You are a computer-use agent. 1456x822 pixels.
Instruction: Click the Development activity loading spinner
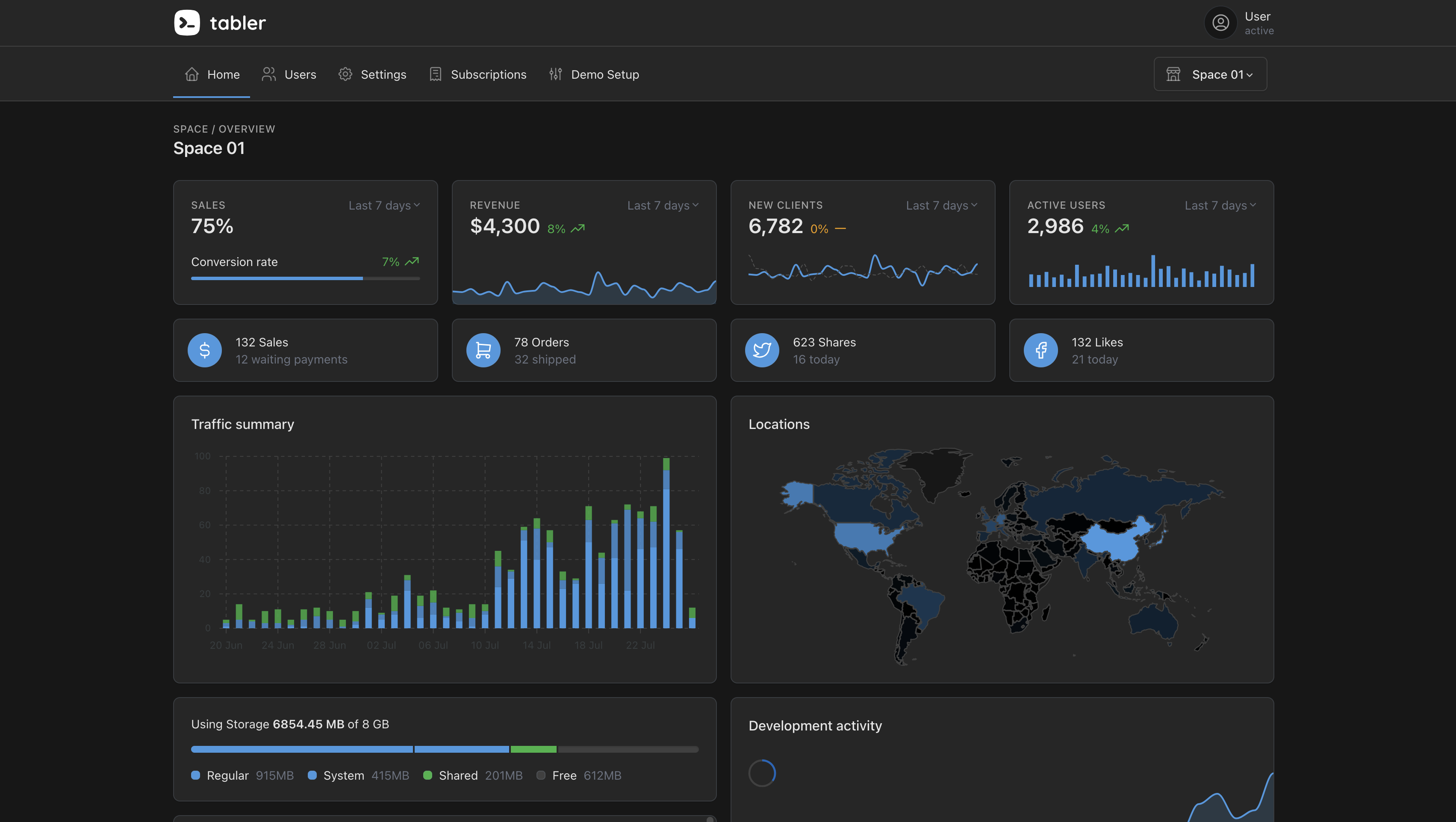pyautogui.click(x=762, y=773)
